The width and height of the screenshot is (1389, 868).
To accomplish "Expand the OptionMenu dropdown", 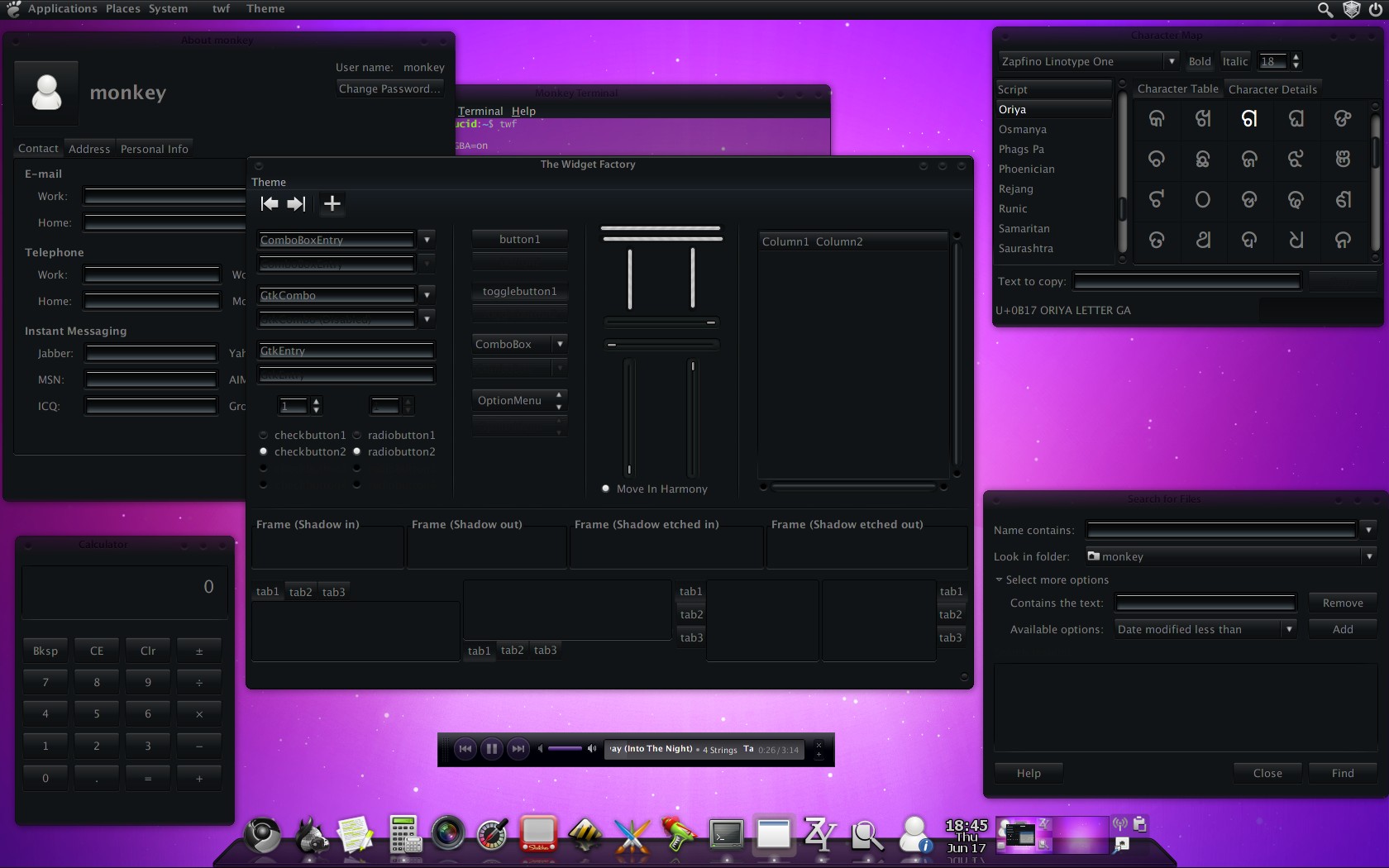I will [x=519, y=400].
